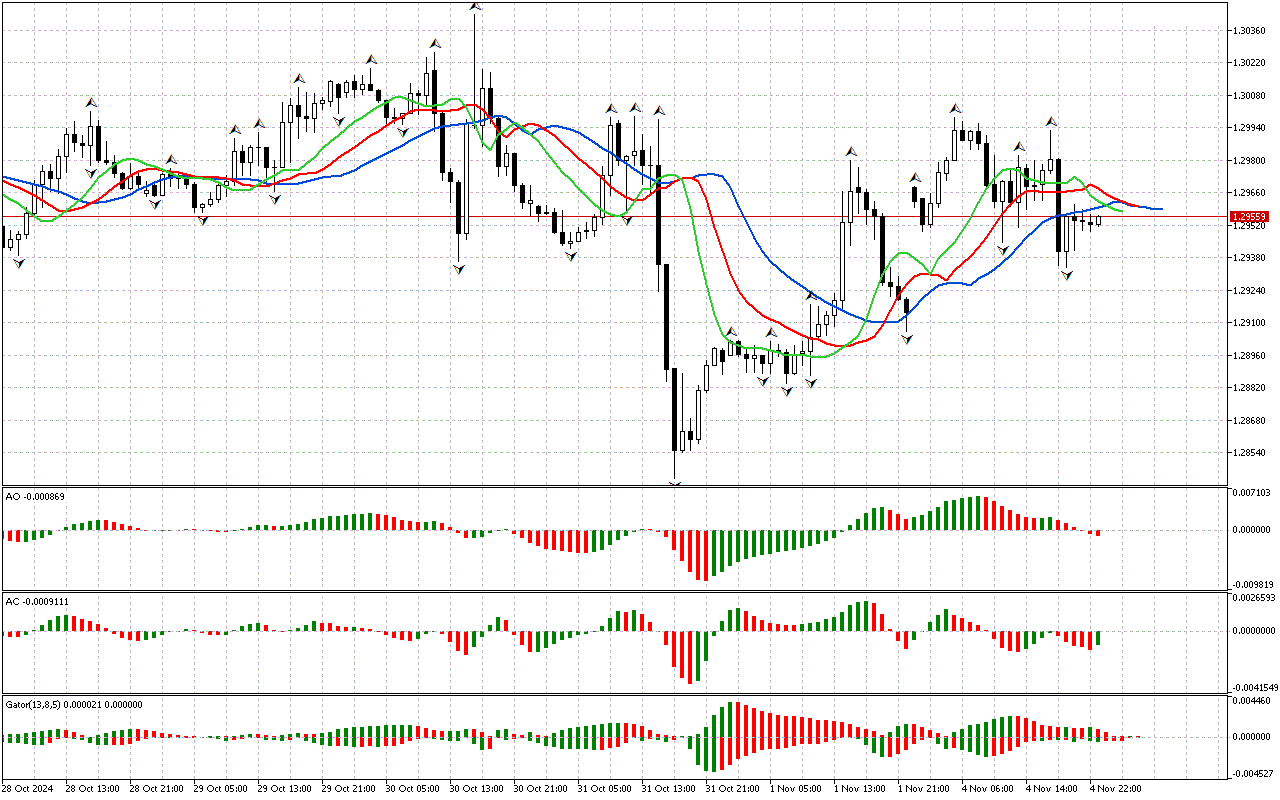Image resolution: width=1280 pixels, height=800 pixels.
Task: Click price scale value 1.29380
Action: [1251, 258]
